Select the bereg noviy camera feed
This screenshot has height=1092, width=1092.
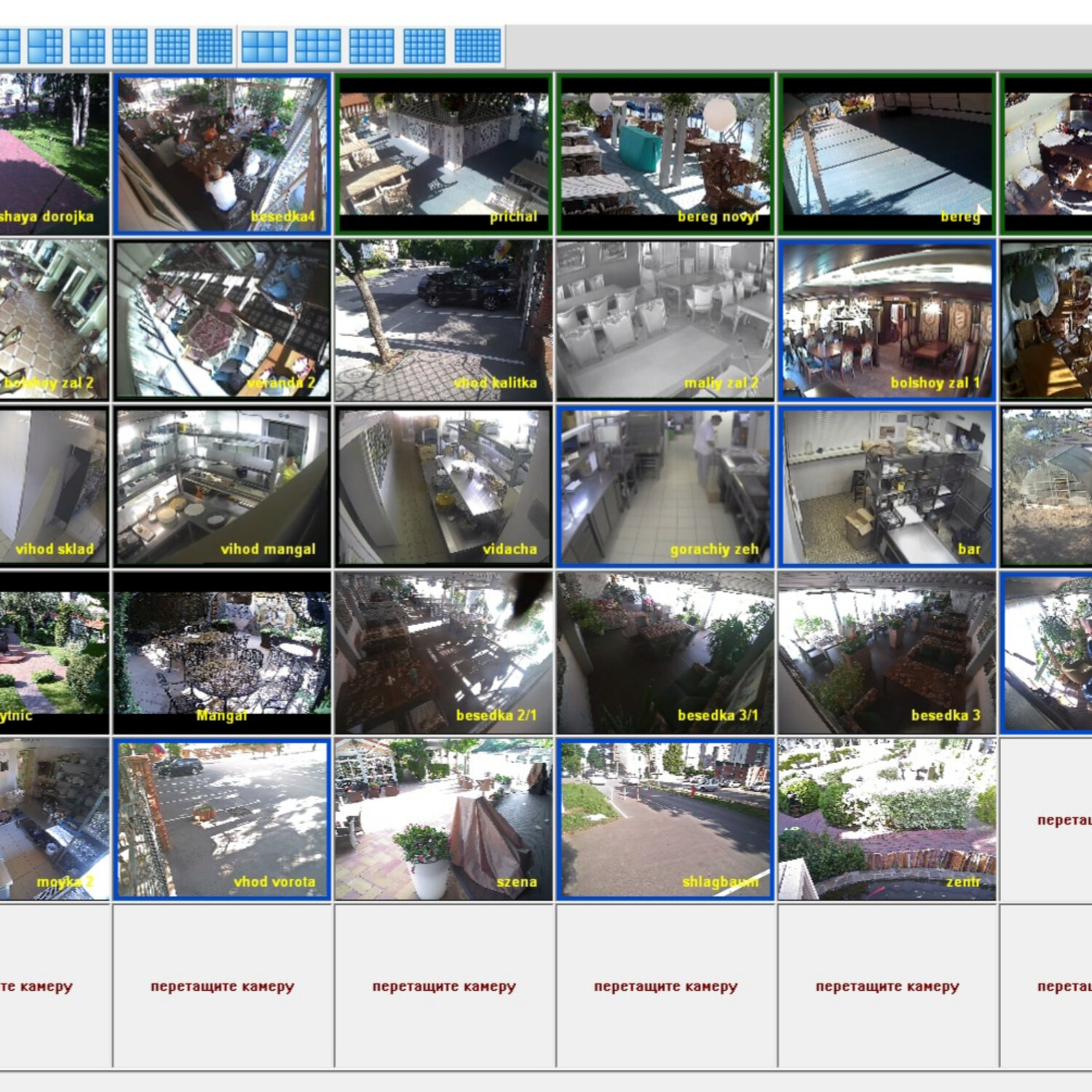point(665,154)
